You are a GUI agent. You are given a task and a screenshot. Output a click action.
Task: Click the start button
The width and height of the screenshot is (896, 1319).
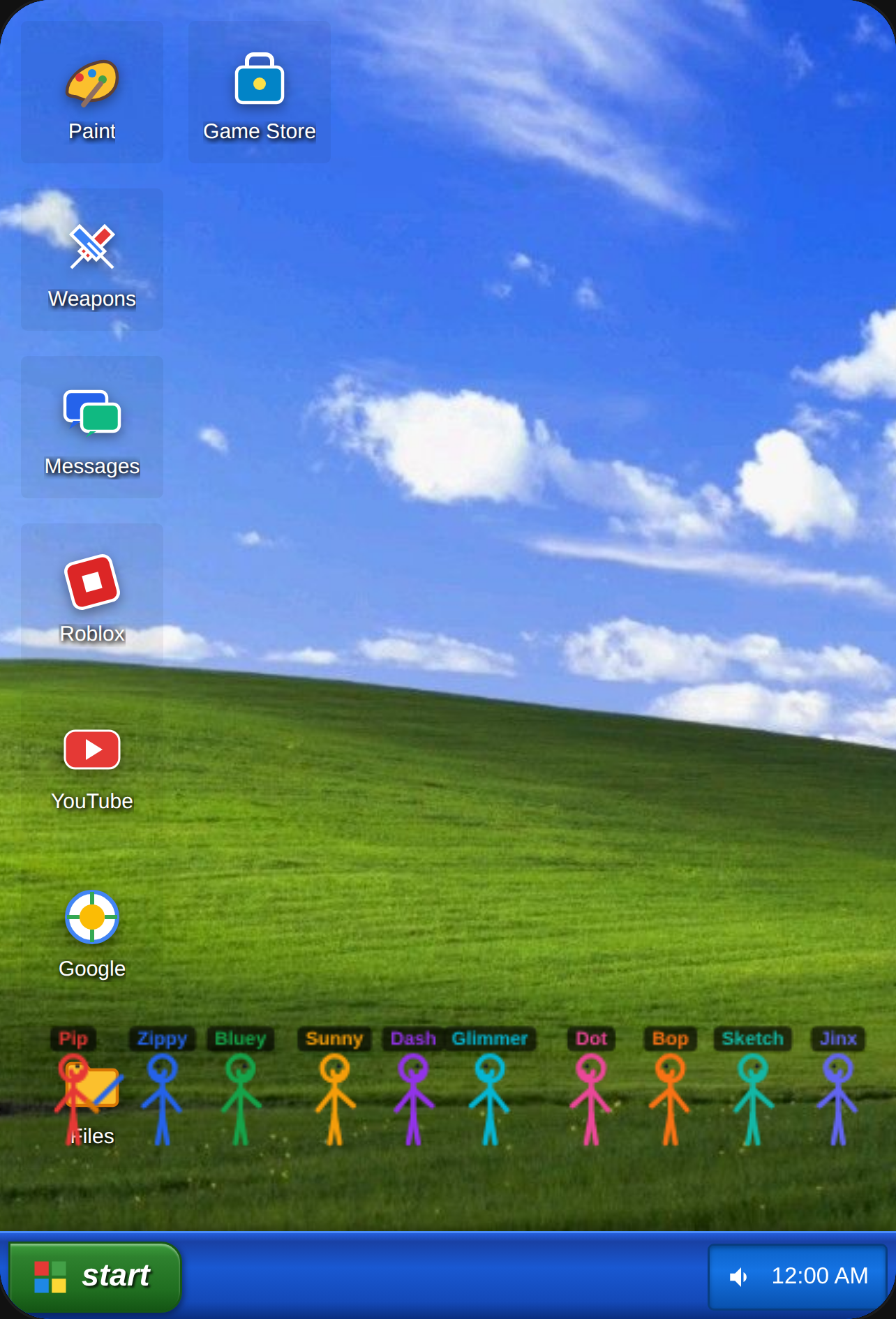[x=95, y=1276]
